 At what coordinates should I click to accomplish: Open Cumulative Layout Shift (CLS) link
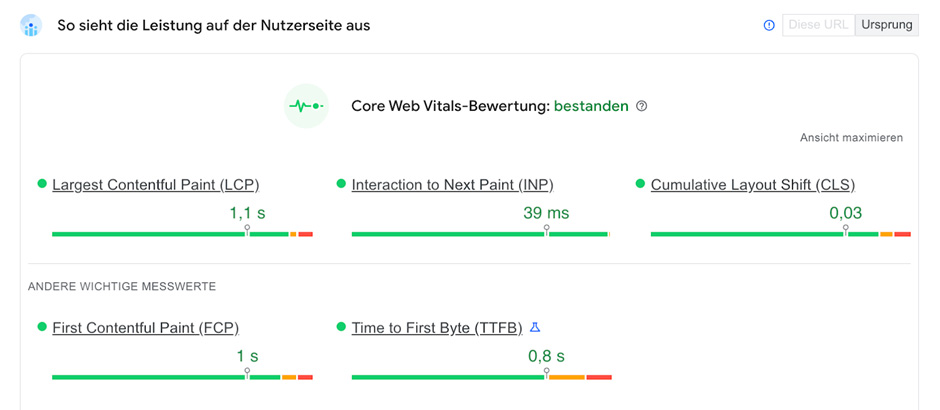(752, 185)
